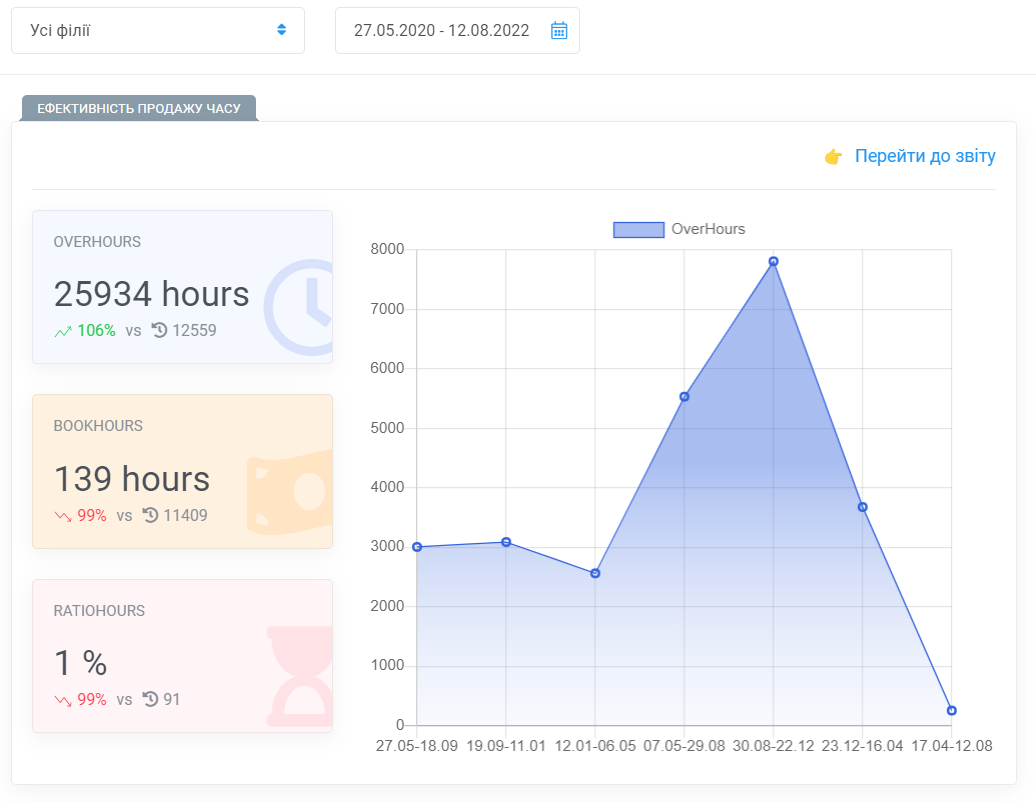Screen dimensions: 1036x803
Task: Open the 'Усі філії' branch dropdown
Action: click(150, 30)
